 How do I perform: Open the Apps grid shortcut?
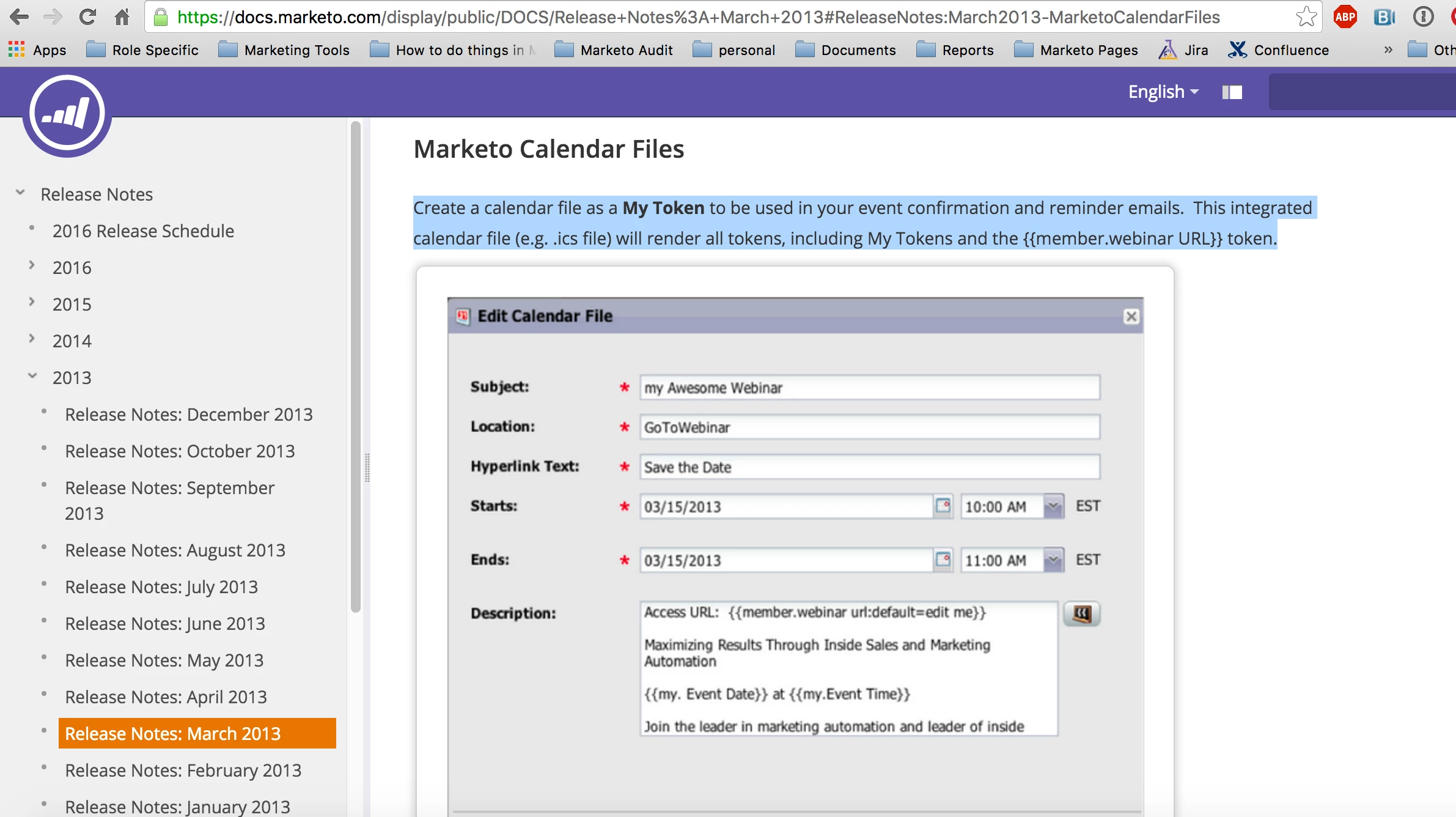pos(37,50)
